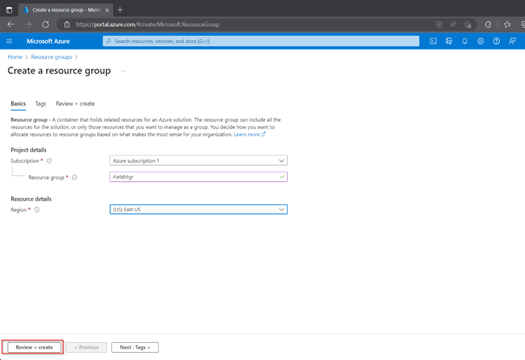This screenshot has height=360, width=525.
Task: Switch to the Review + create tab
Action: [x=75, y=104]
